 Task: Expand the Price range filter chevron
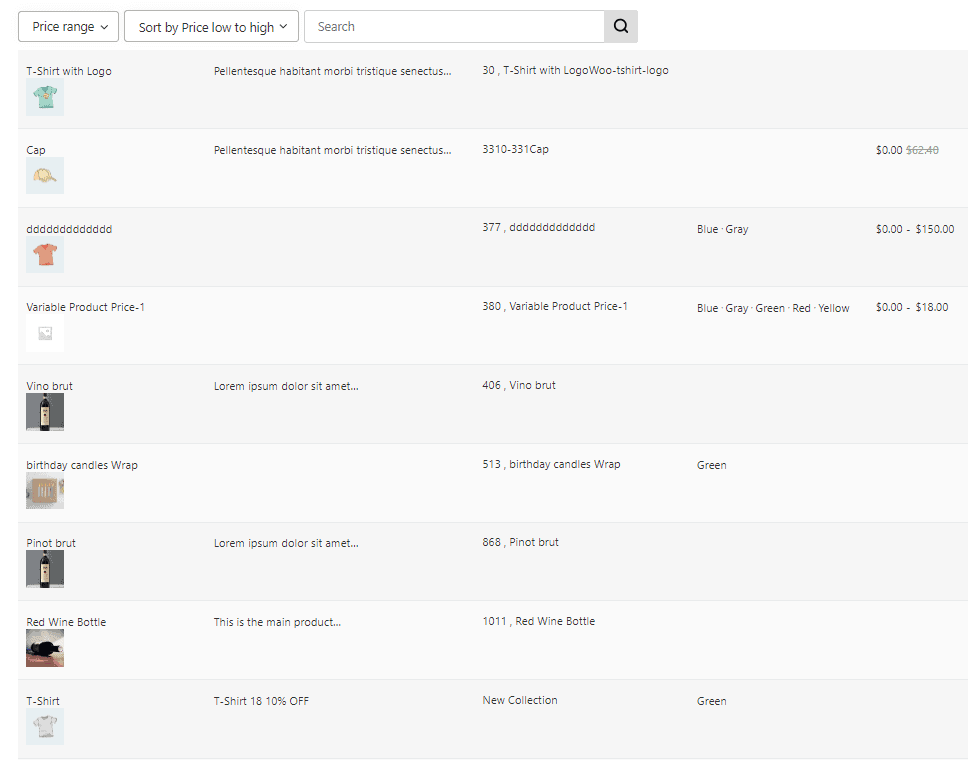104,26
